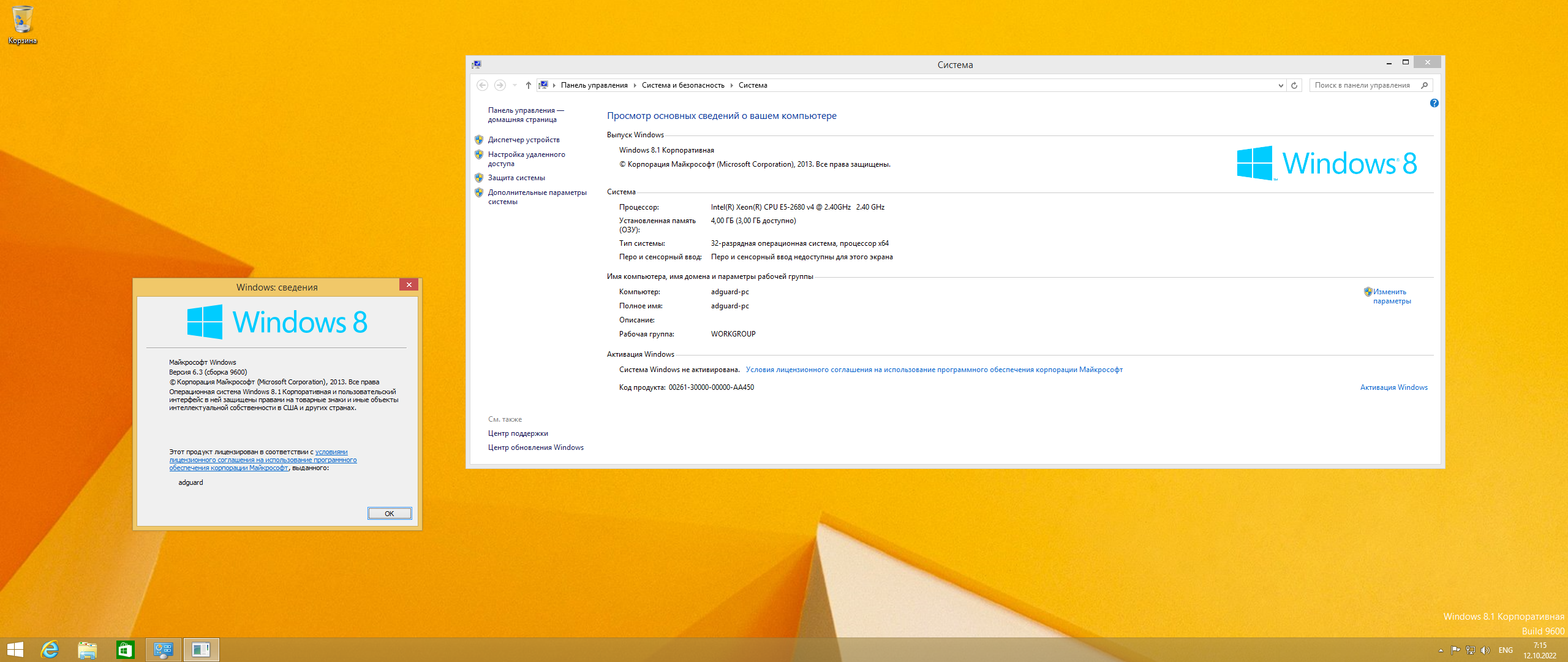Switch to the winver taskbar button

(x=202, y=650)
